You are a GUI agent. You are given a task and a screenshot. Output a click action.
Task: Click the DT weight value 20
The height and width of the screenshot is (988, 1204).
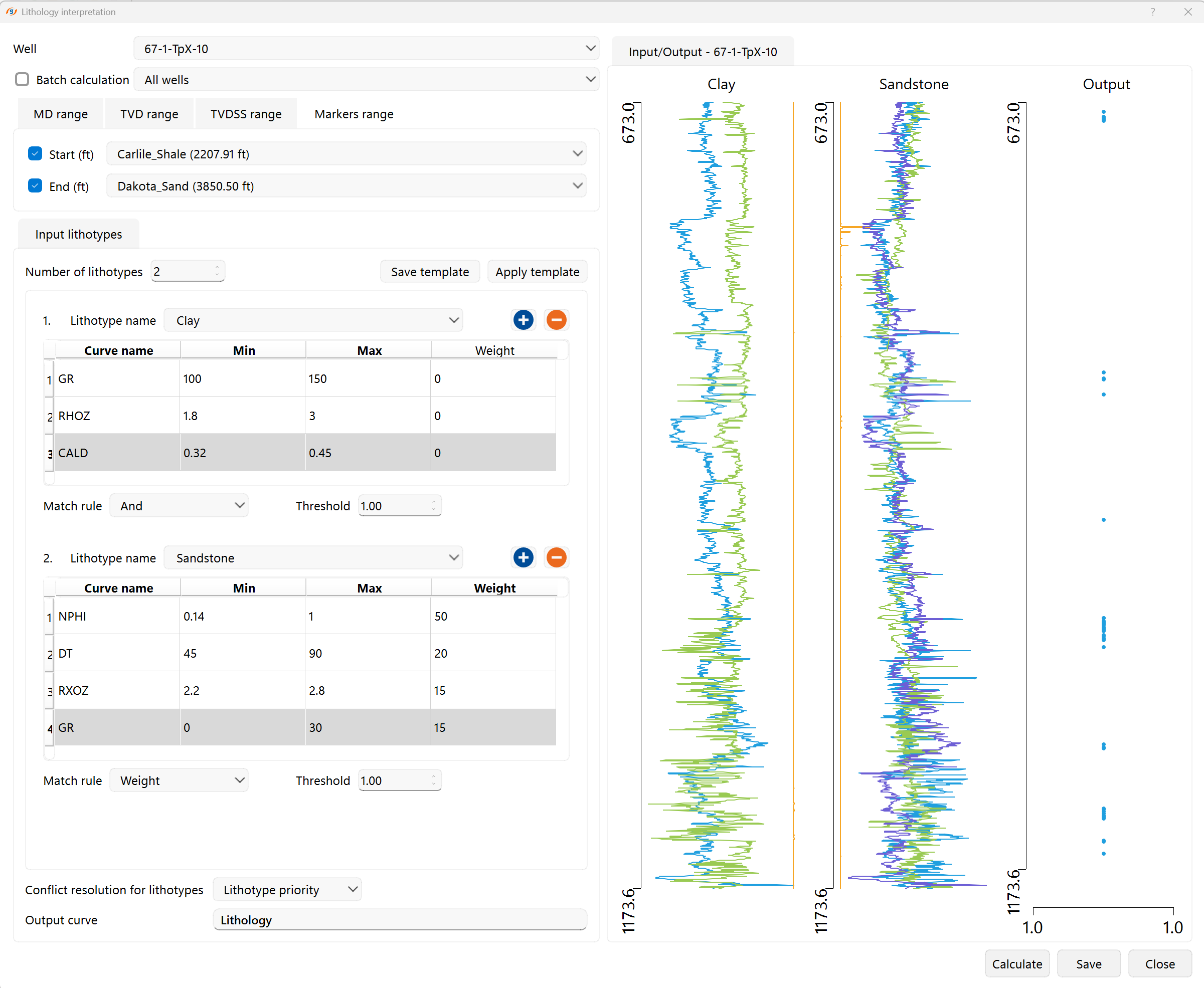click(493, 653)
